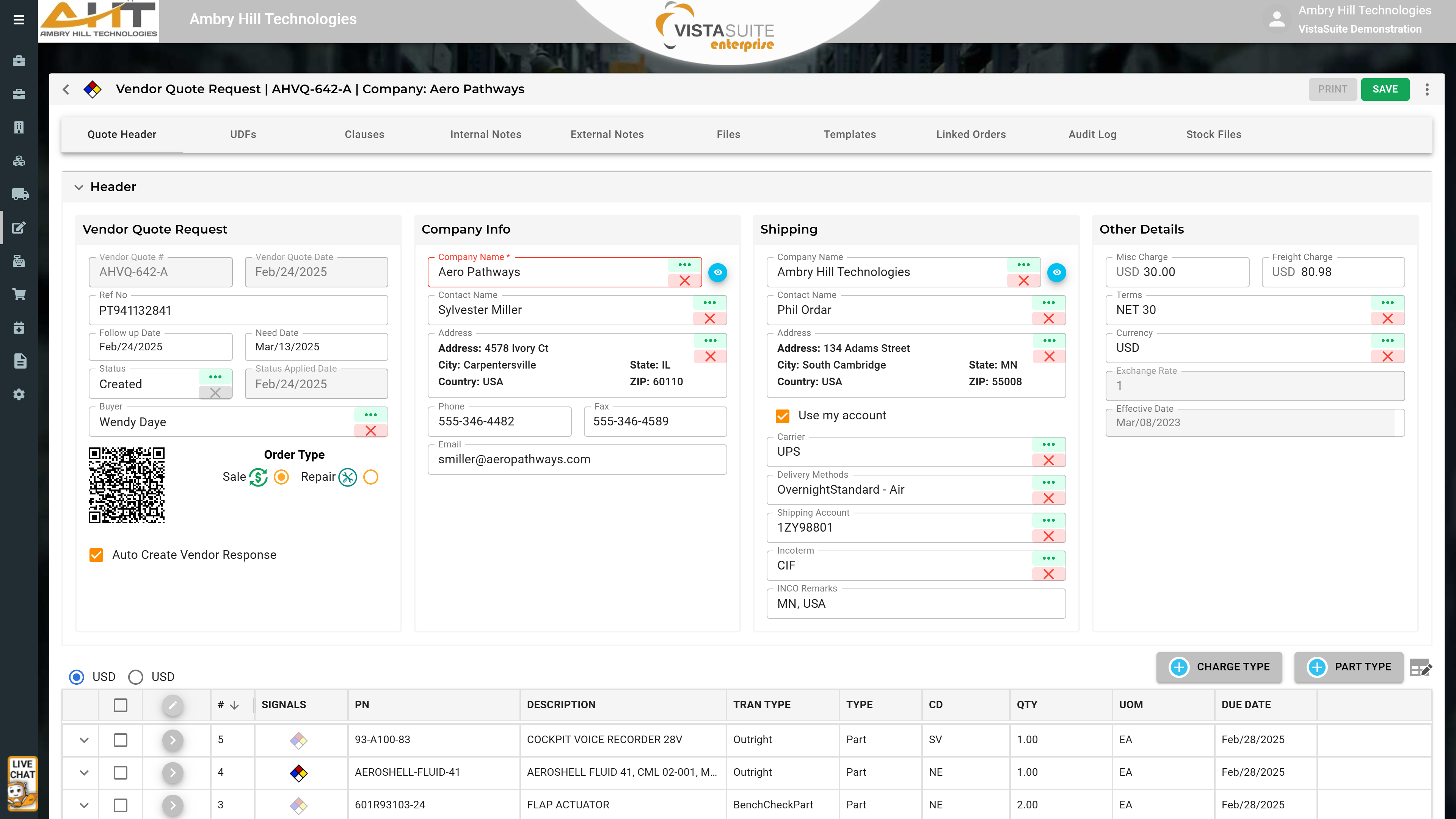The width and height of the screenshot is (1456, 819).
Task: Go back using the left arrow
Action: tap(67, 89)
